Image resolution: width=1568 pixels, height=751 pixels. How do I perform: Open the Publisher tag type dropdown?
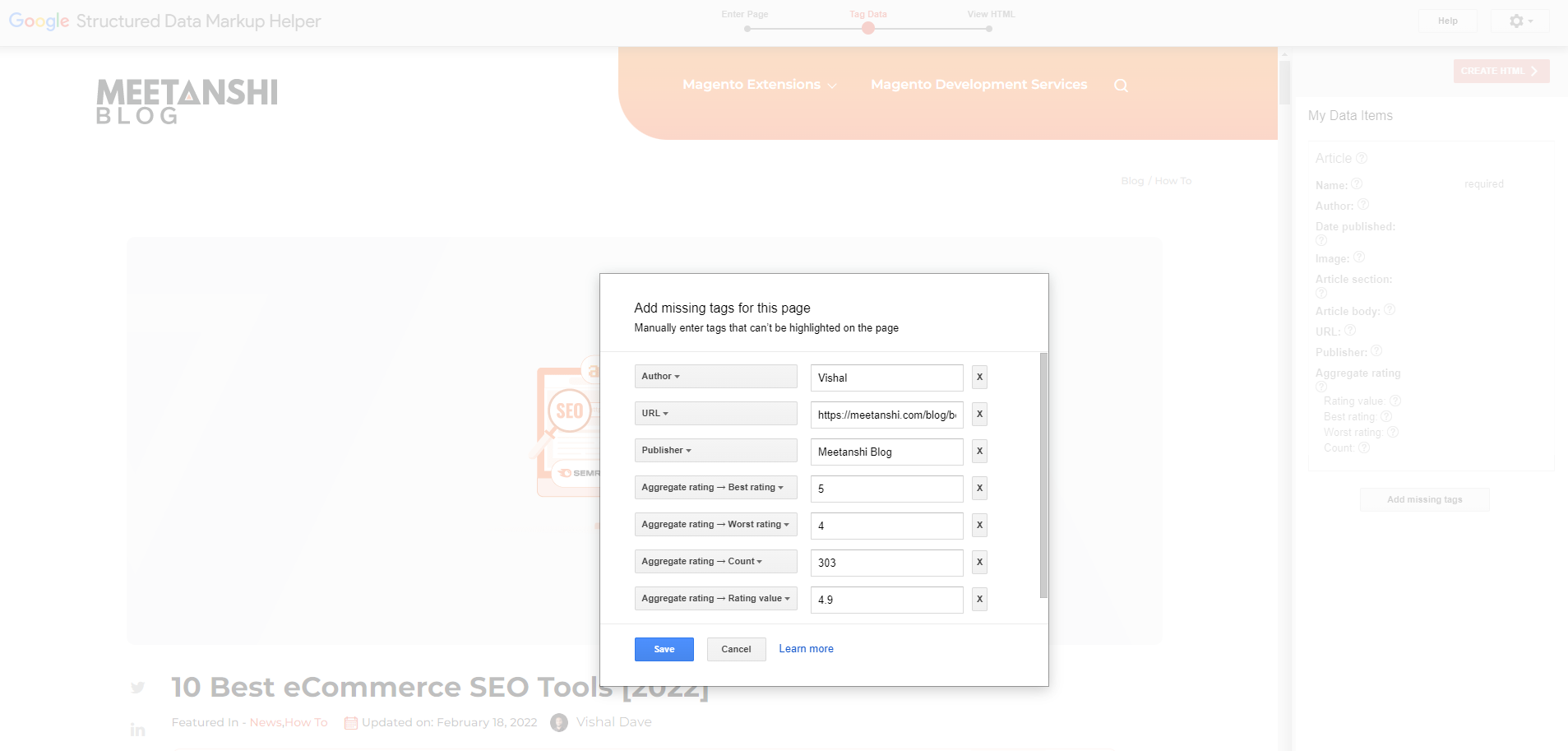[x=715, y=450]
